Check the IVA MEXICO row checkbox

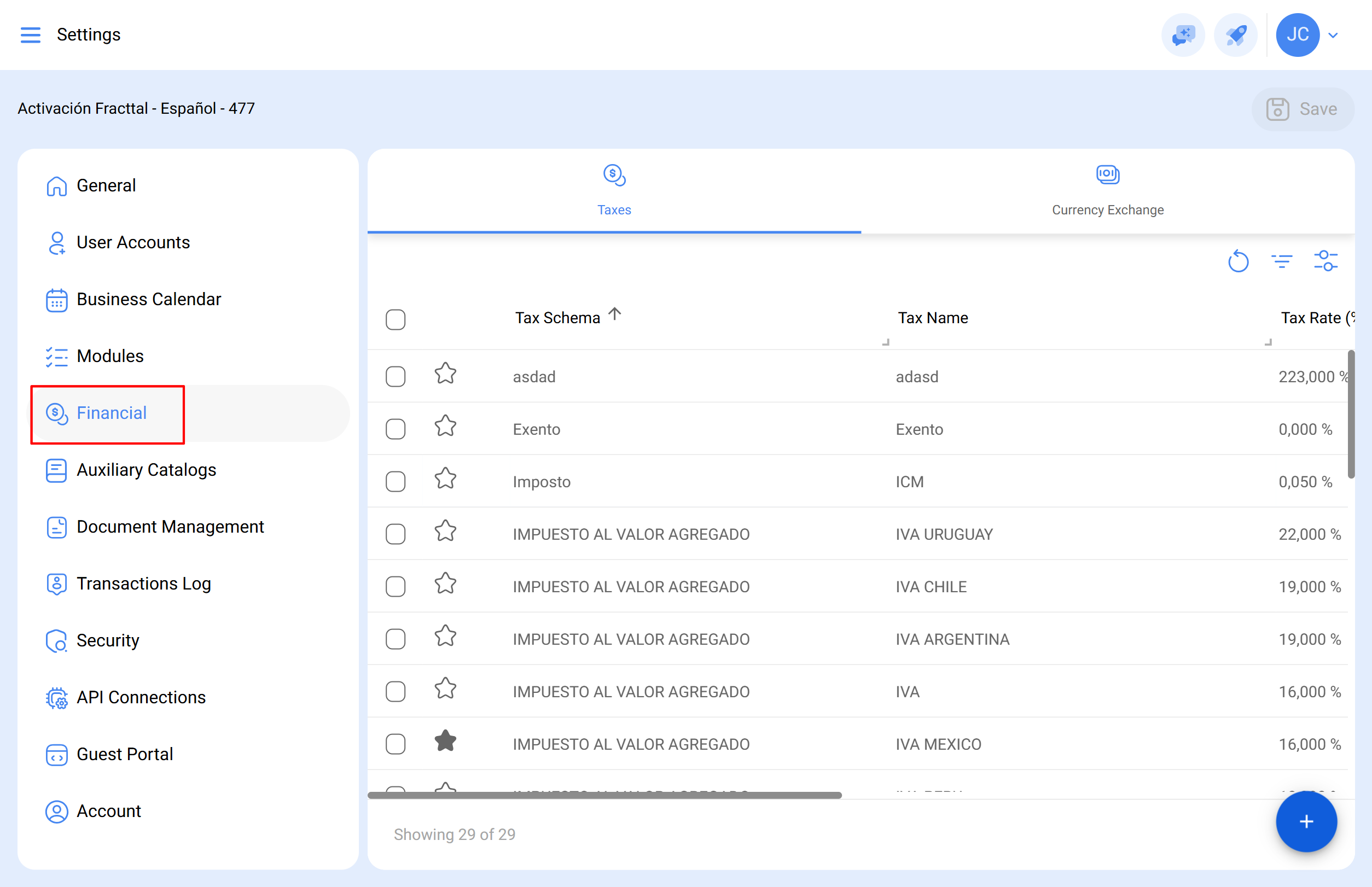pos(396,744)
